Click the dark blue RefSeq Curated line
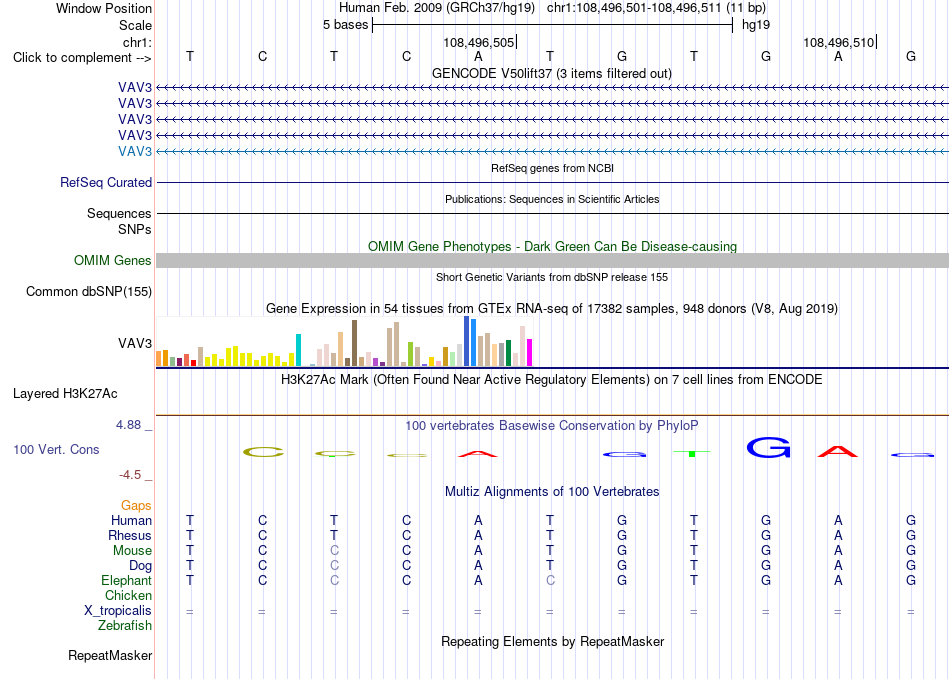950x679 pixels. click(552, 182)
